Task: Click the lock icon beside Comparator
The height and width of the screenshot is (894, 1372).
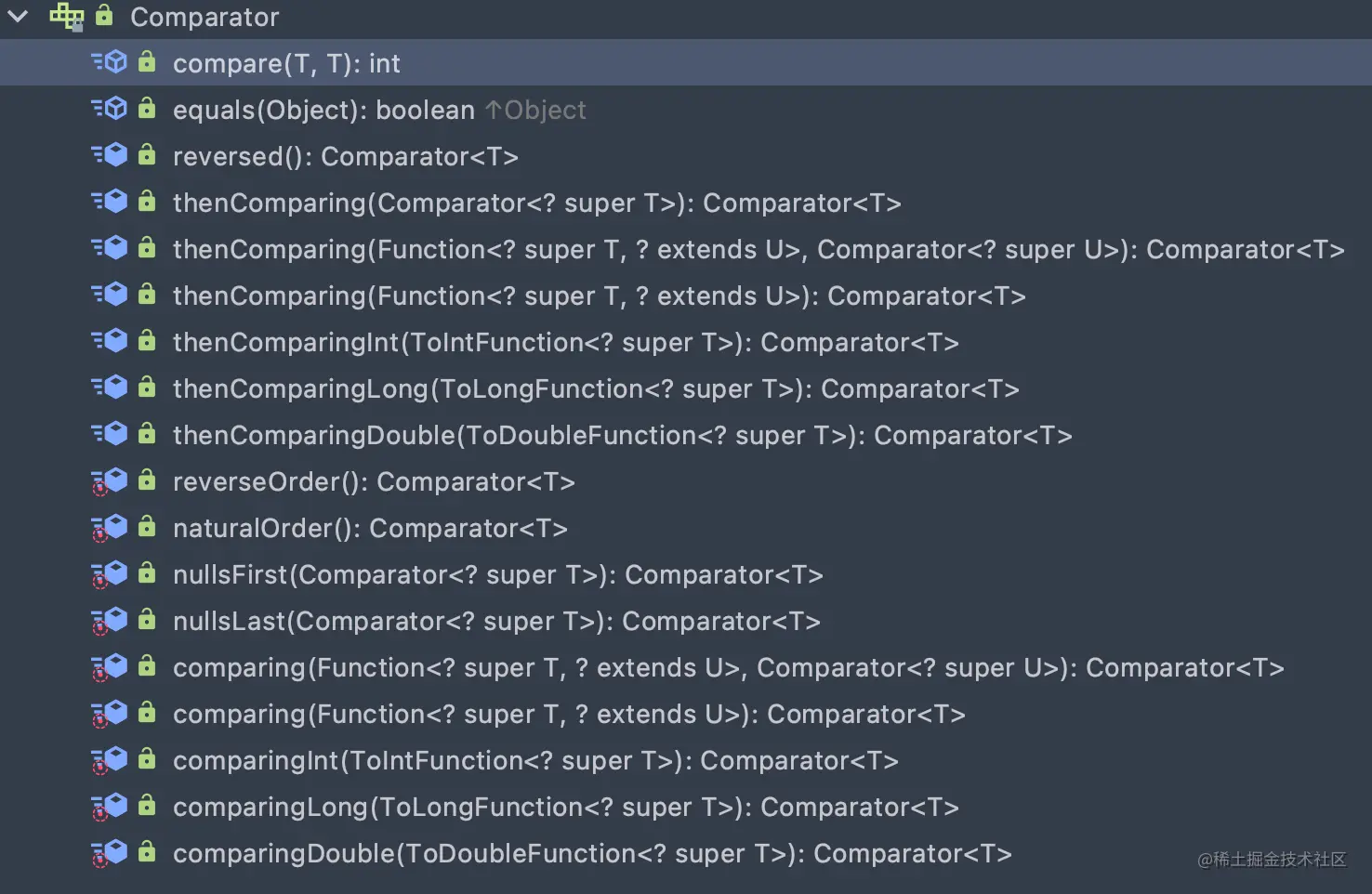Action: (104, 16)
